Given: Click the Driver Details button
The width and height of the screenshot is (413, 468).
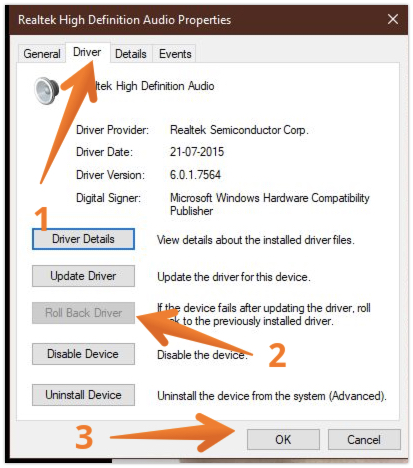Looking at the screenshot, I should 83,239.
